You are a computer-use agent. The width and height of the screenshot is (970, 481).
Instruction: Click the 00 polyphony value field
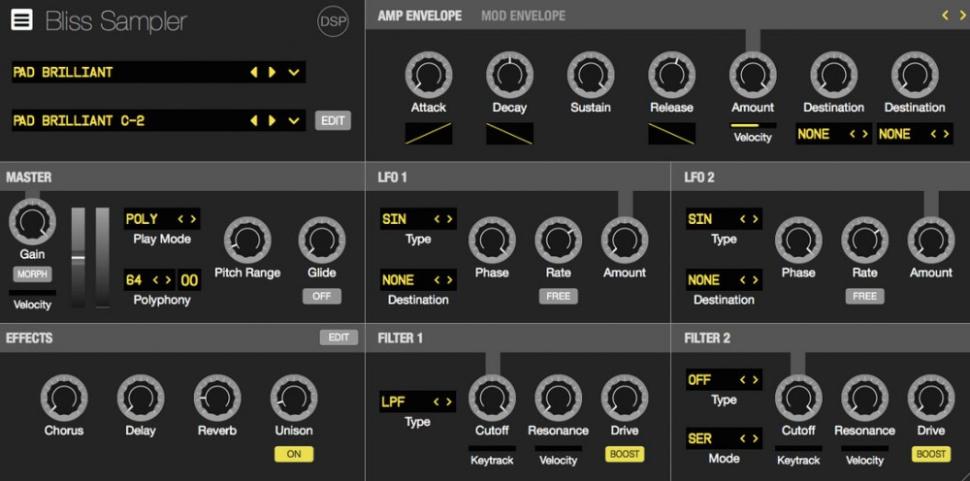189,280
